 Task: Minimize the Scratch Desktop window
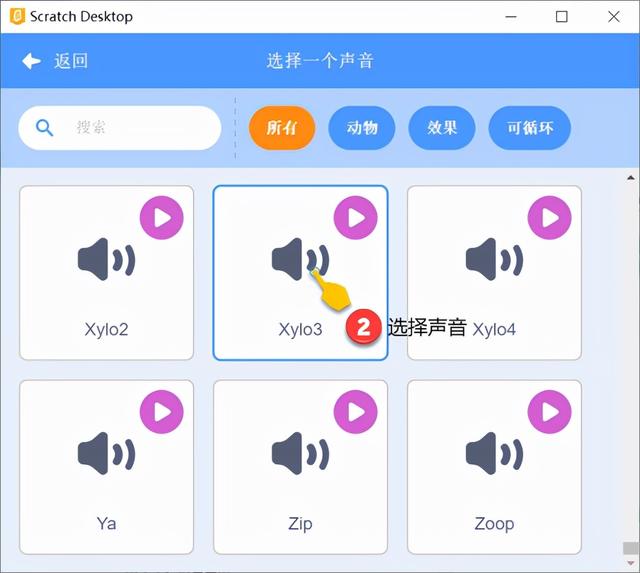[511, 17]
